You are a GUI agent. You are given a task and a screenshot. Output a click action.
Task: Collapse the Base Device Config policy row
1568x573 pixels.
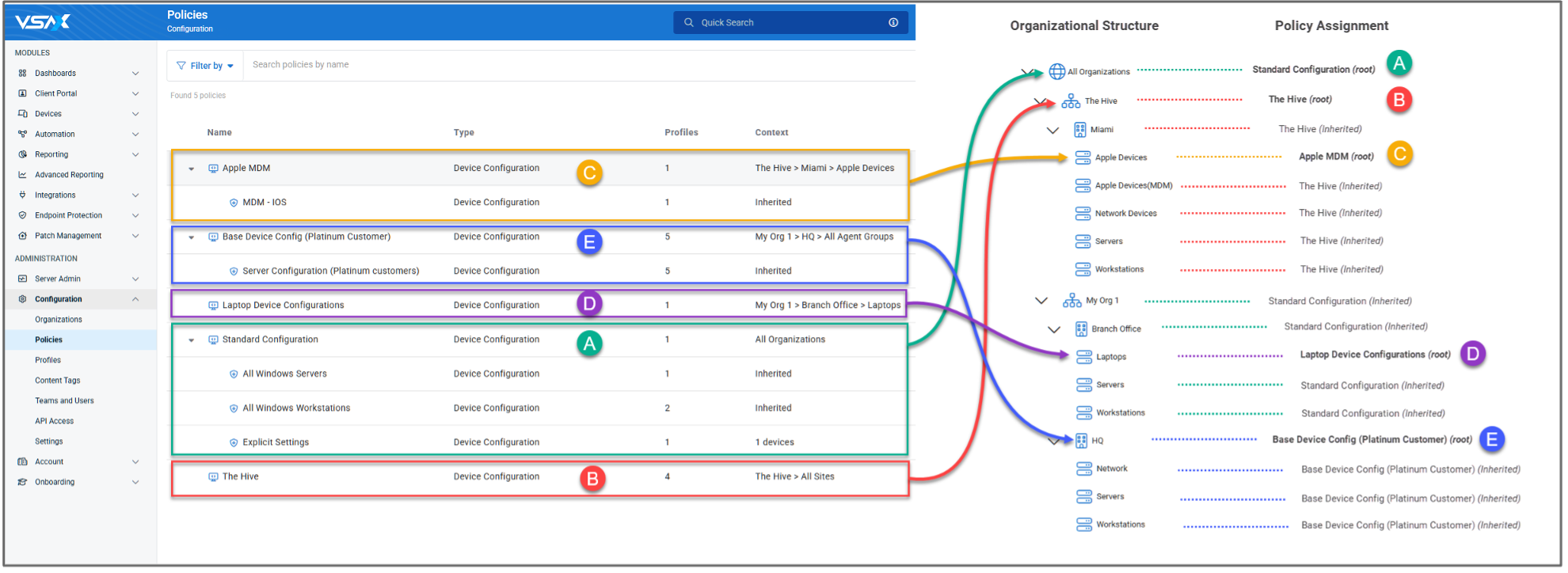(192, 237)
